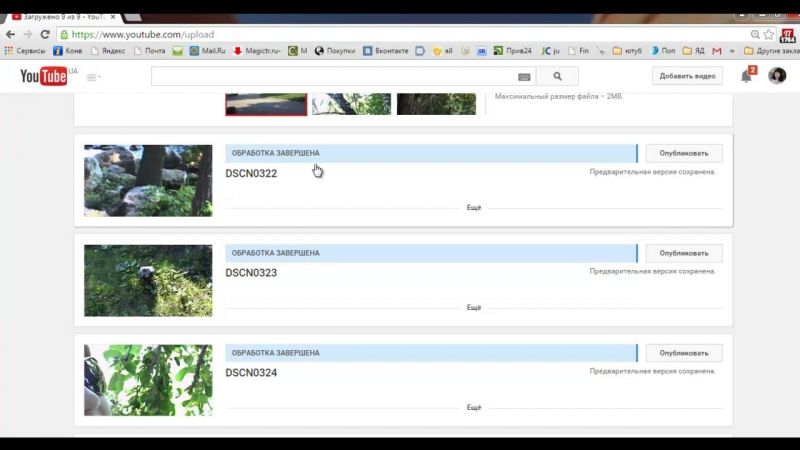The image size is (800, 450).
Task: Open the user avatar account menu
Action: 777,76
